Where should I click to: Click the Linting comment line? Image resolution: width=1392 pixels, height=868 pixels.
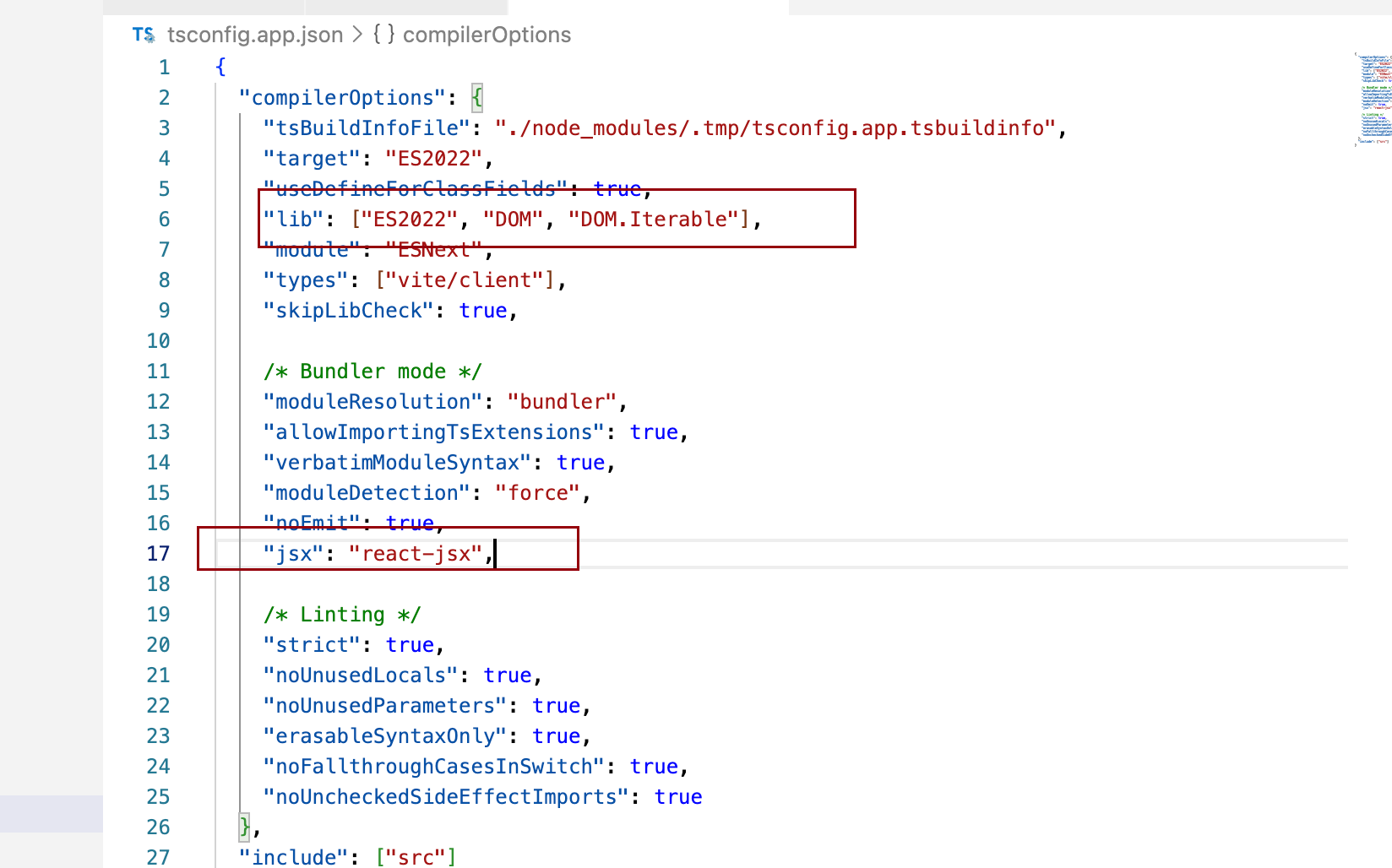342,615
